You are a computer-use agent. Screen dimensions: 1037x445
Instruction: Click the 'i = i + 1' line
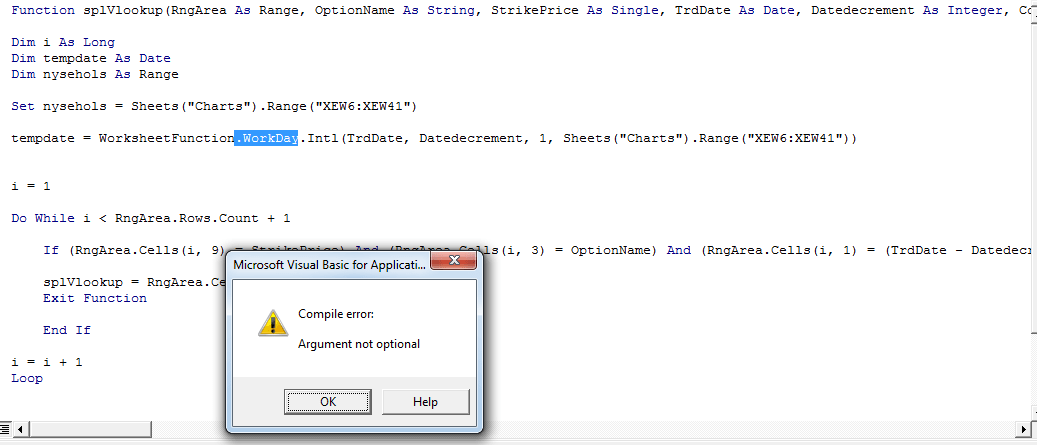46,362
